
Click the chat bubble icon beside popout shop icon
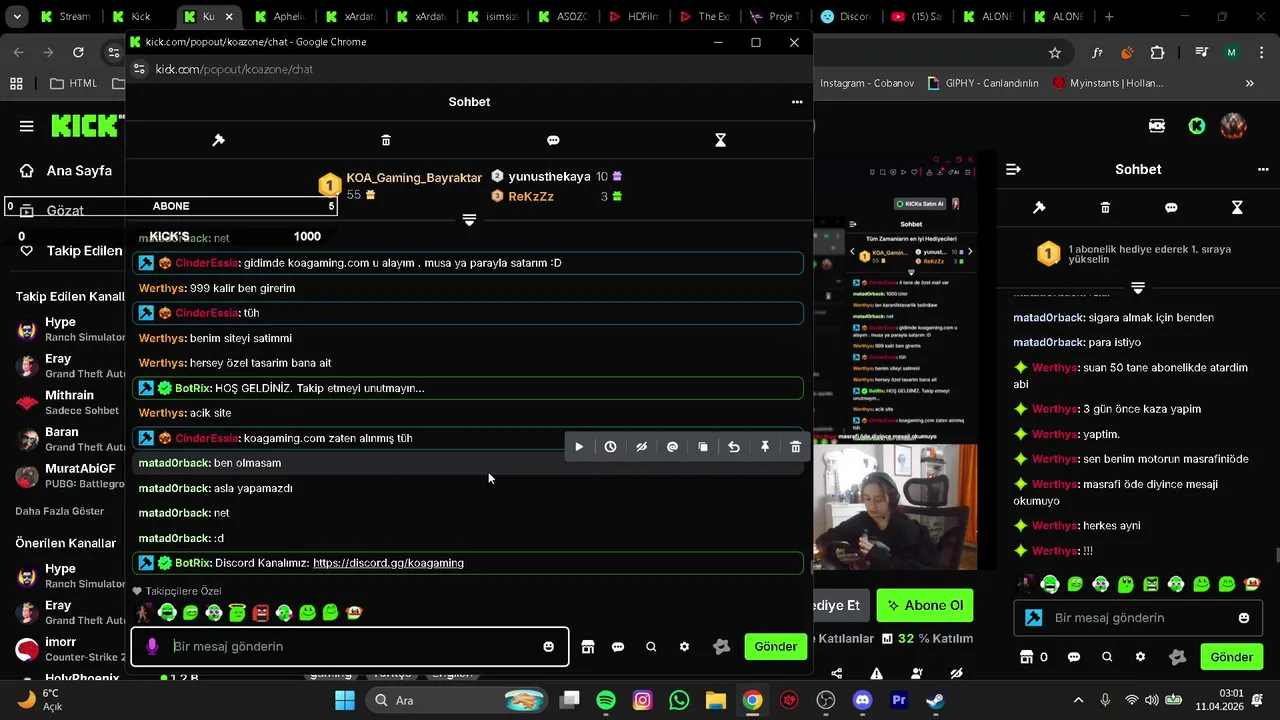click(618, 647)
